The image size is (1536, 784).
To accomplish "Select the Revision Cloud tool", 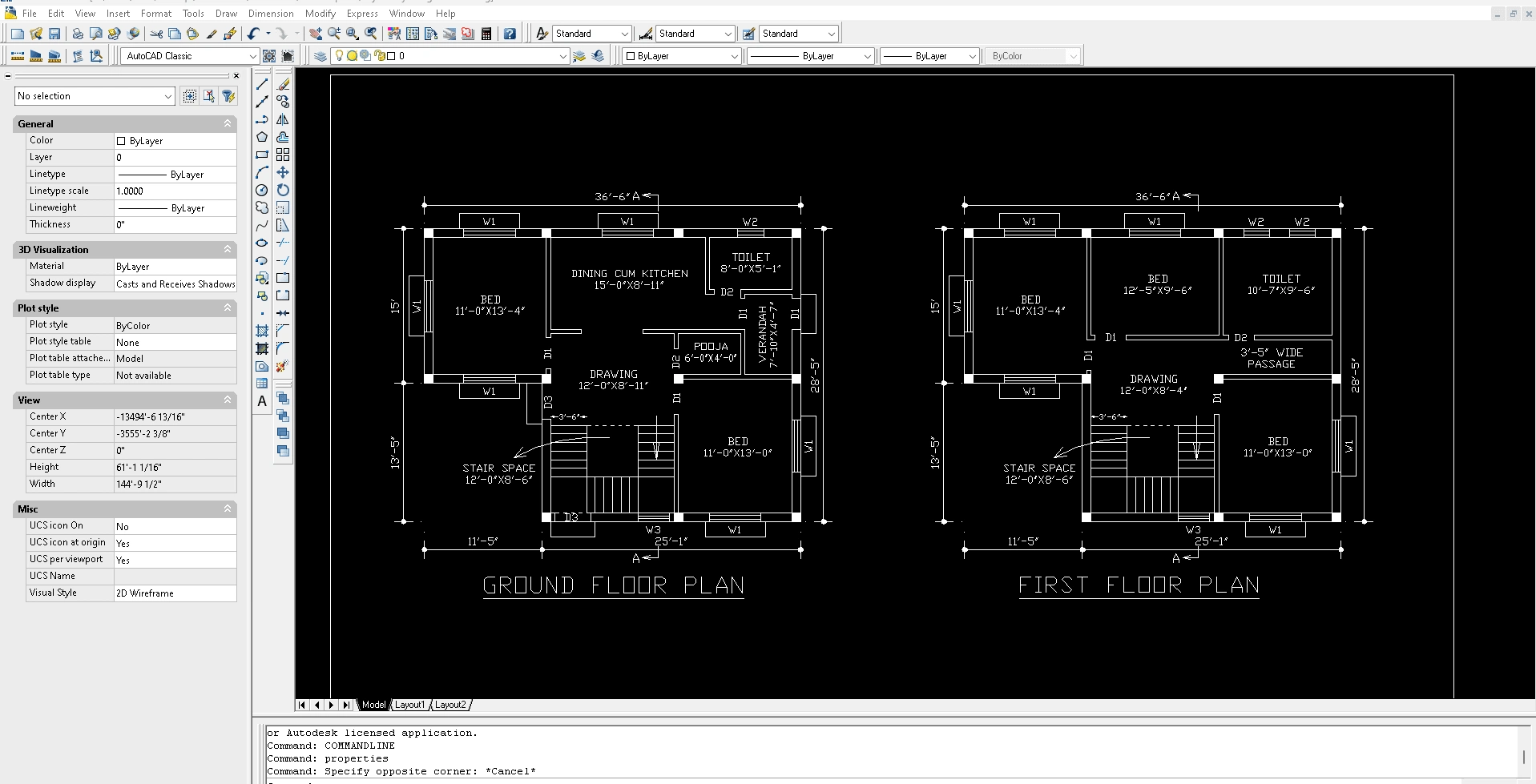I will [262, 207].
